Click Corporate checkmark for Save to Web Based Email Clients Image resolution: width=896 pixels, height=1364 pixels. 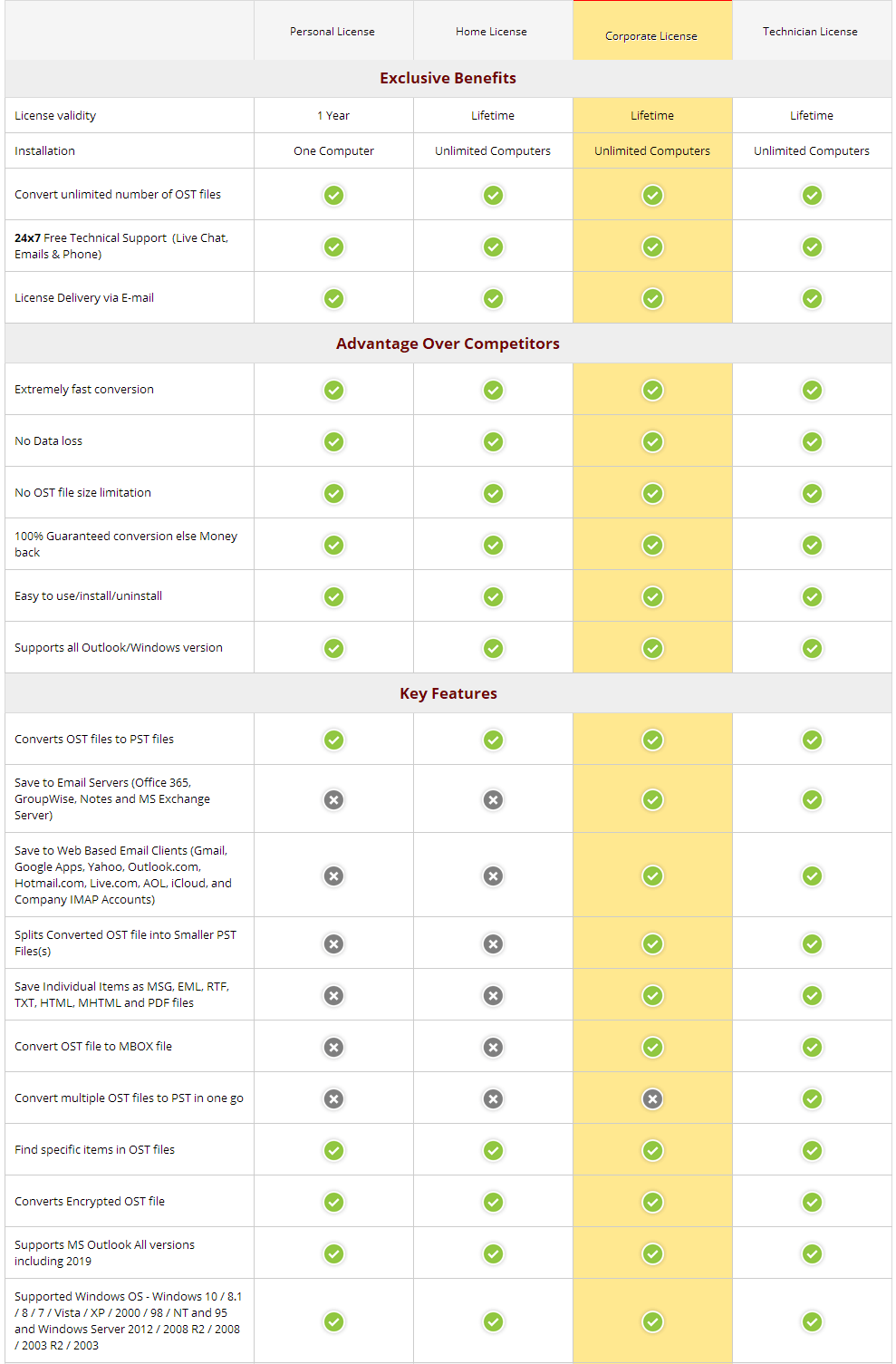652,875
